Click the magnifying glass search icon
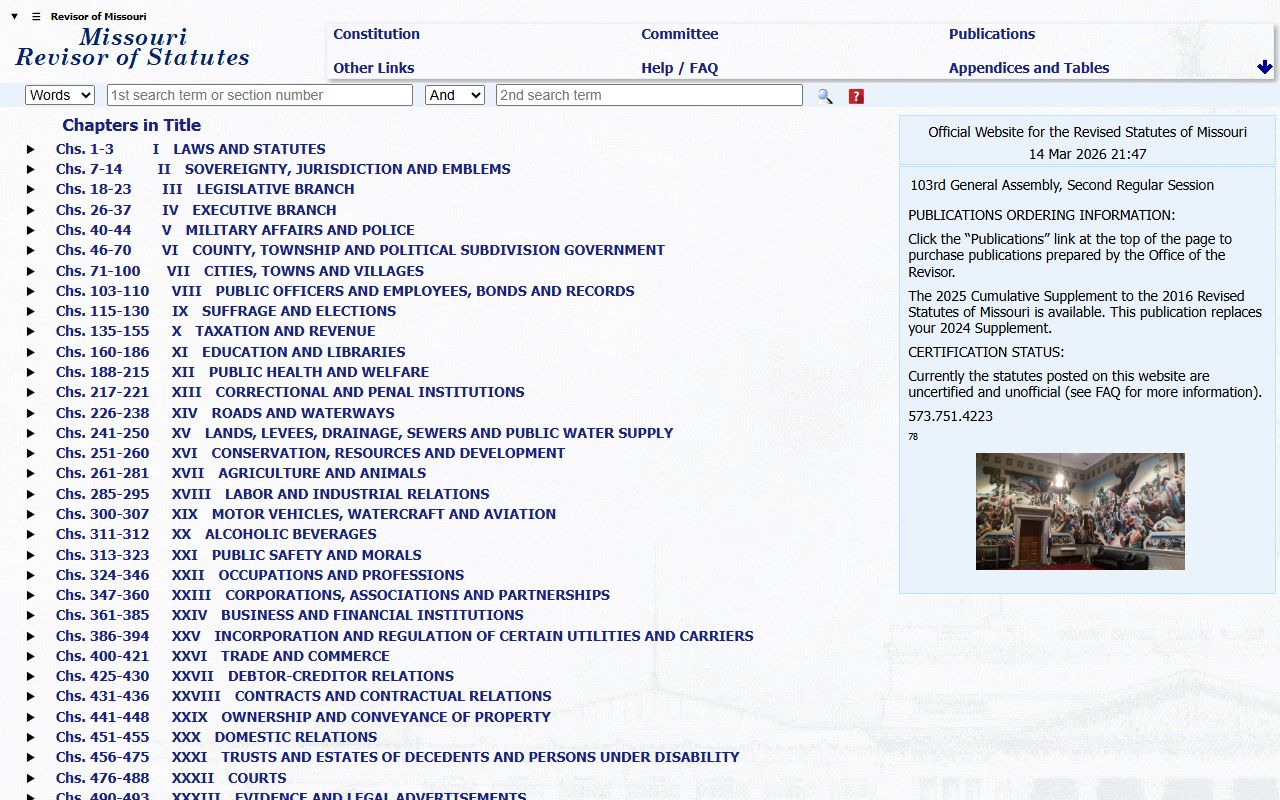 point(825,96)
